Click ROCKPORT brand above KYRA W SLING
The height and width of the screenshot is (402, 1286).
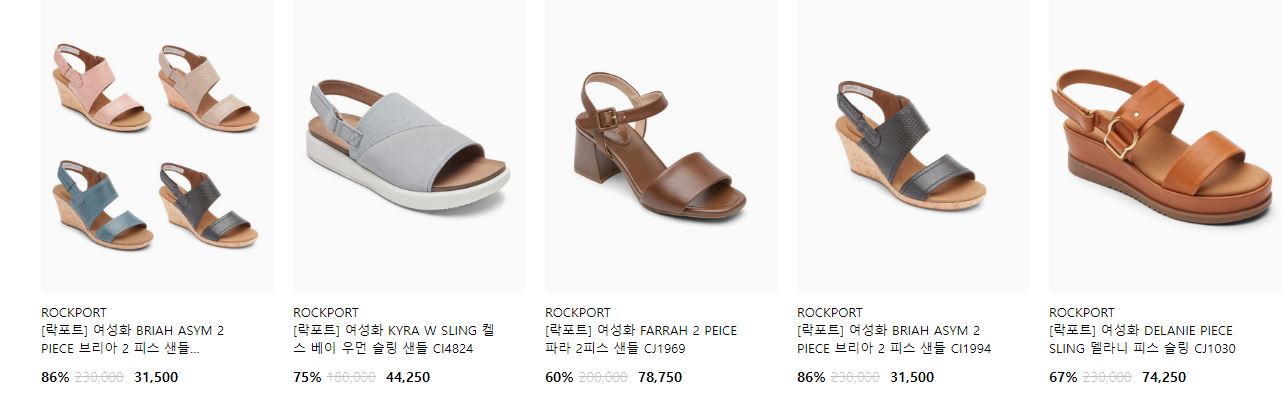point(326,312)
